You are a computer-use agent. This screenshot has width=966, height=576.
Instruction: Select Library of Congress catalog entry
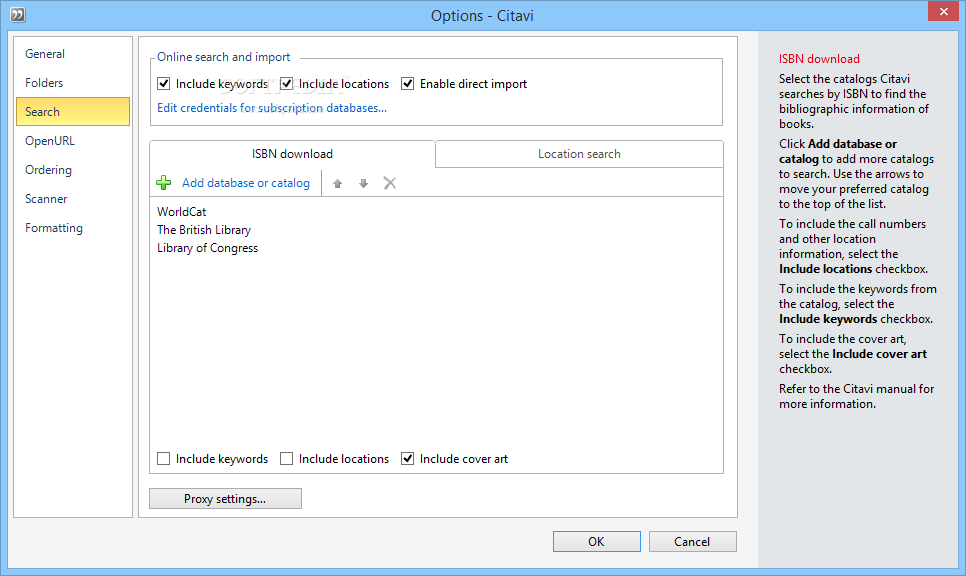pyautogui.click(x=208, y=248)
